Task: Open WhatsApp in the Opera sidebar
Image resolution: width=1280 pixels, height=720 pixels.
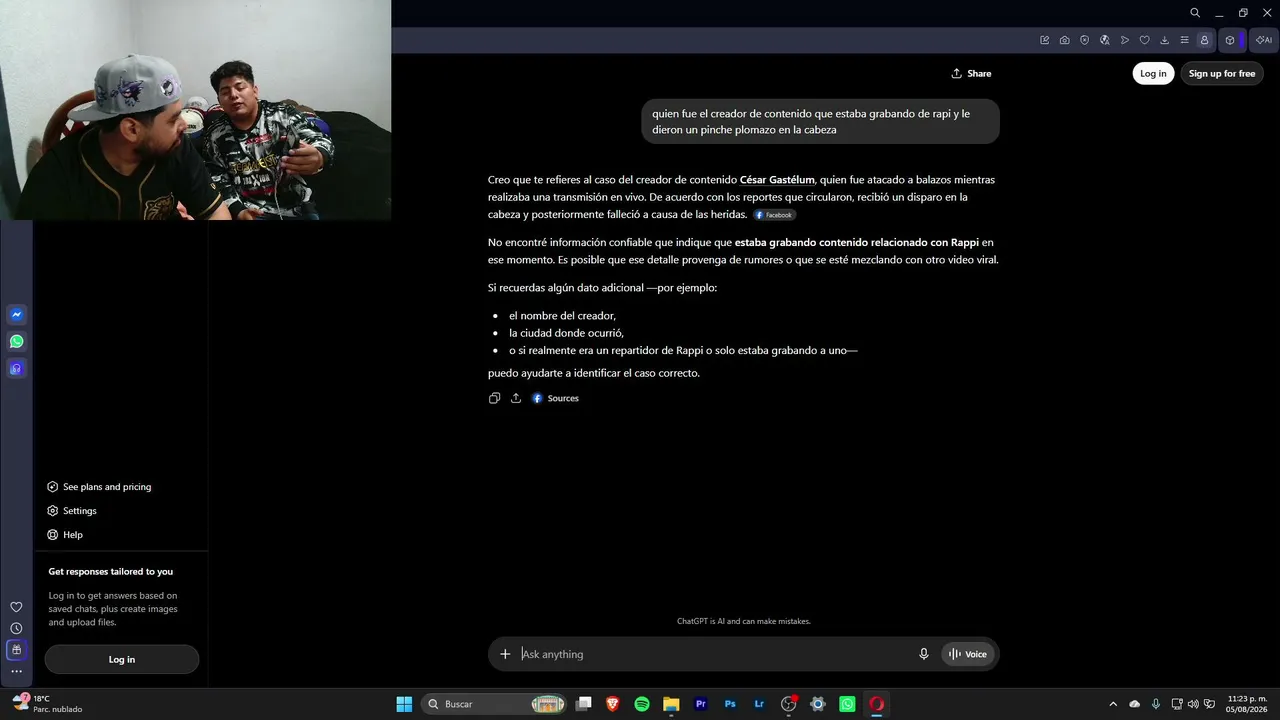Action: (x=16, y=341)
